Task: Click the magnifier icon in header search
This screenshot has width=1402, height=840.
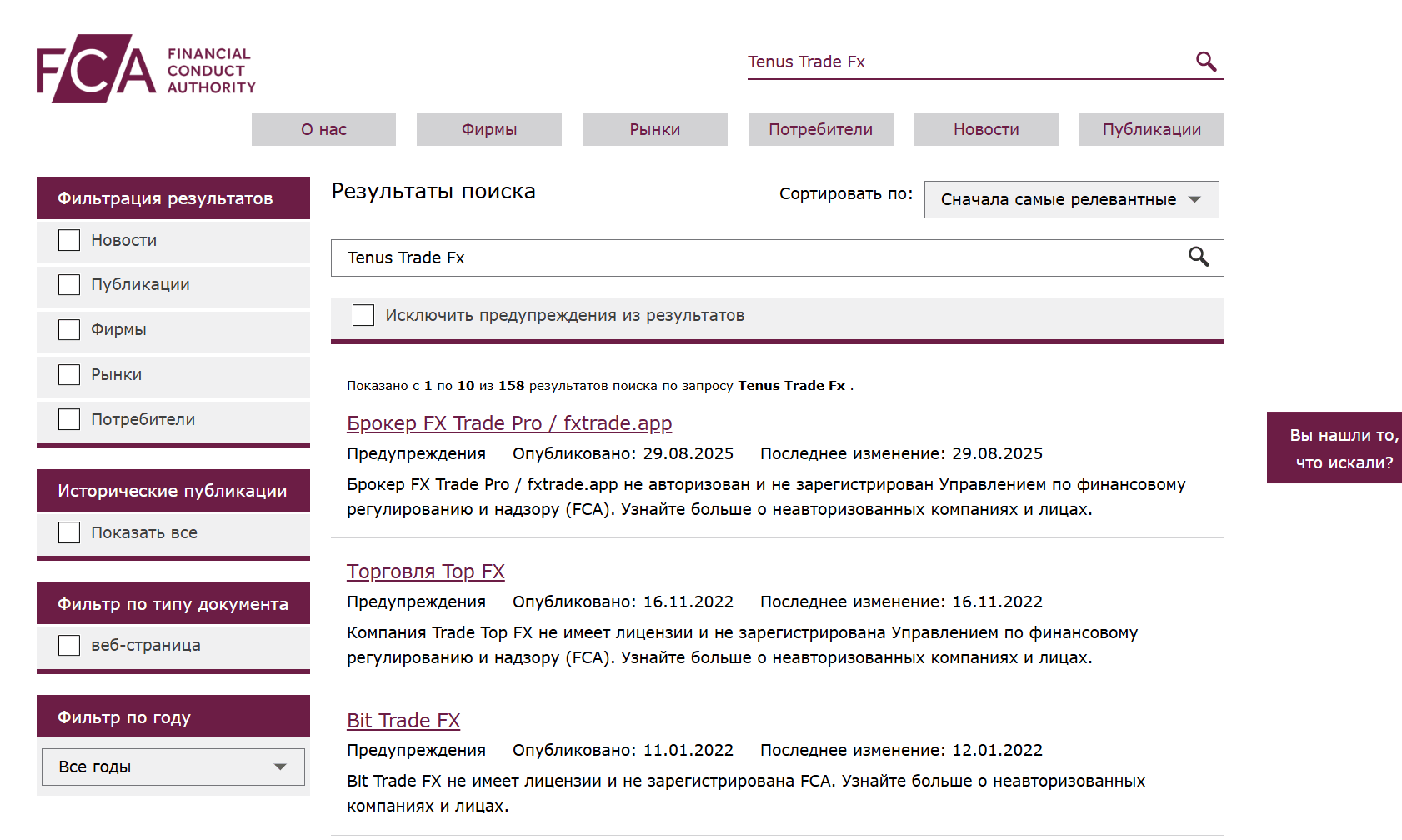Action: pos(1206,62)
